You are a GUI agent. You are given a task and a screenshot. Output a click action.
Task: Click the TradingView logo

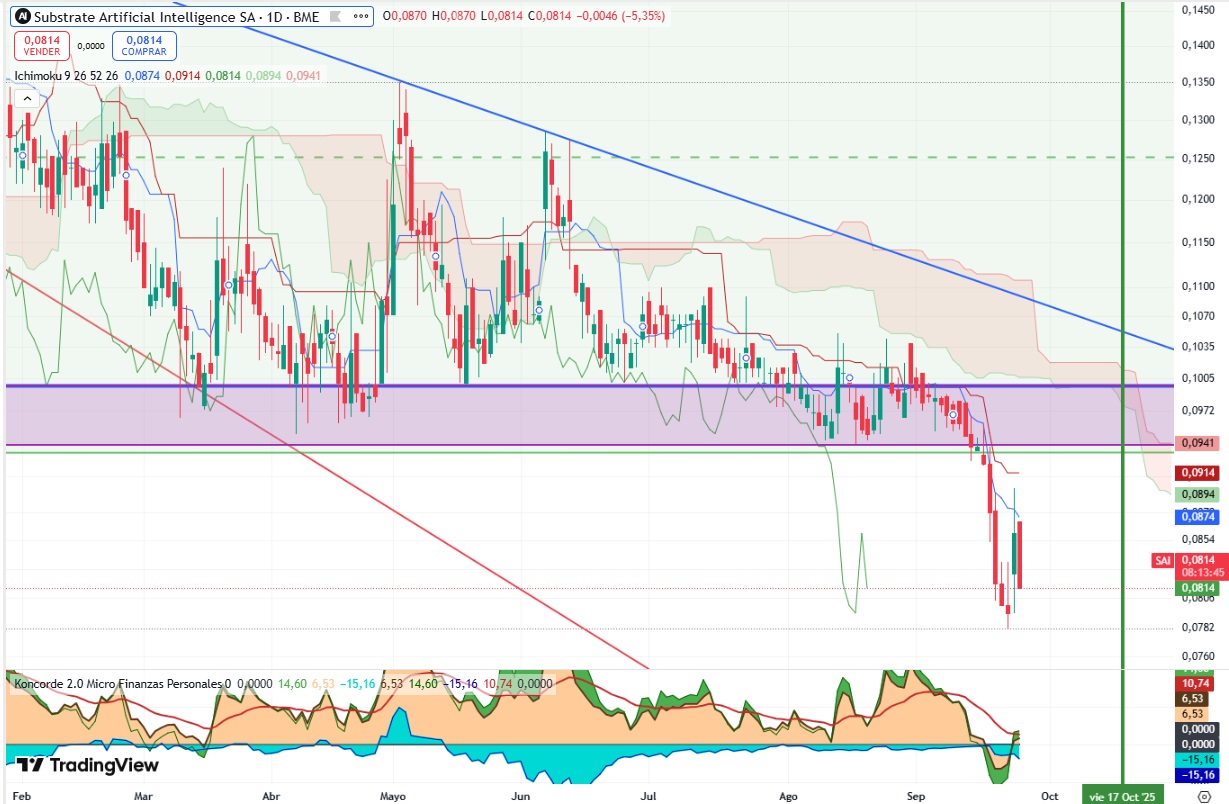[x=88, y=765]
